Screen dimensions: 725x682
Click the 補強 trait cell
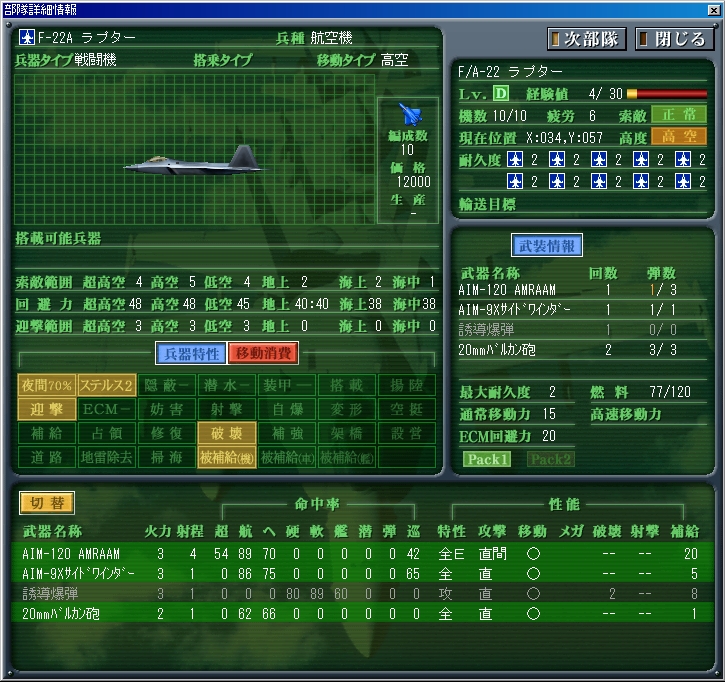tap(287, 434)
